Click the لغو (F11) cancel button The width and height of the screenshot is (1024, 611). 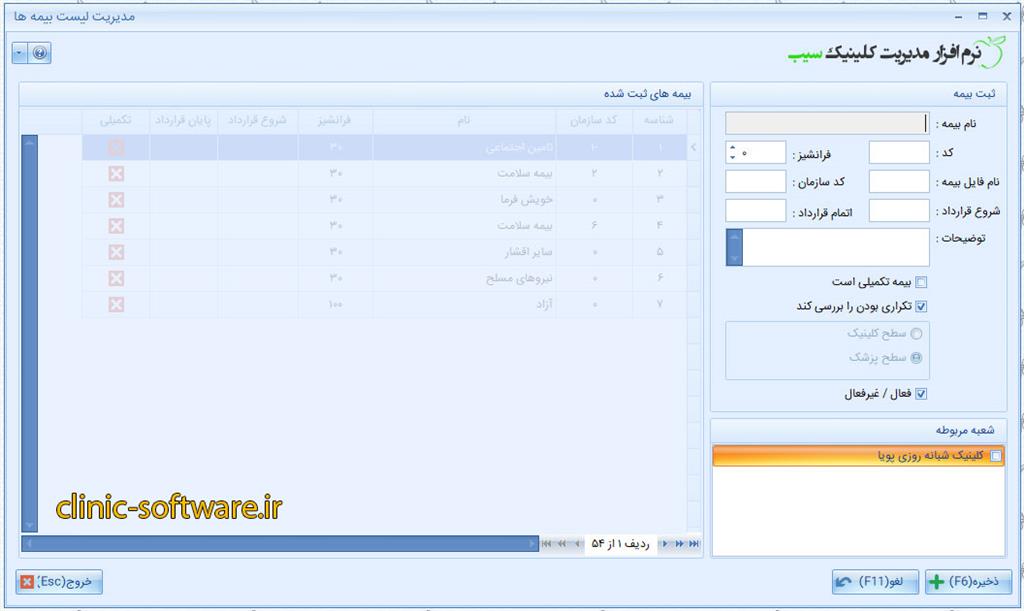pos(874,582)
